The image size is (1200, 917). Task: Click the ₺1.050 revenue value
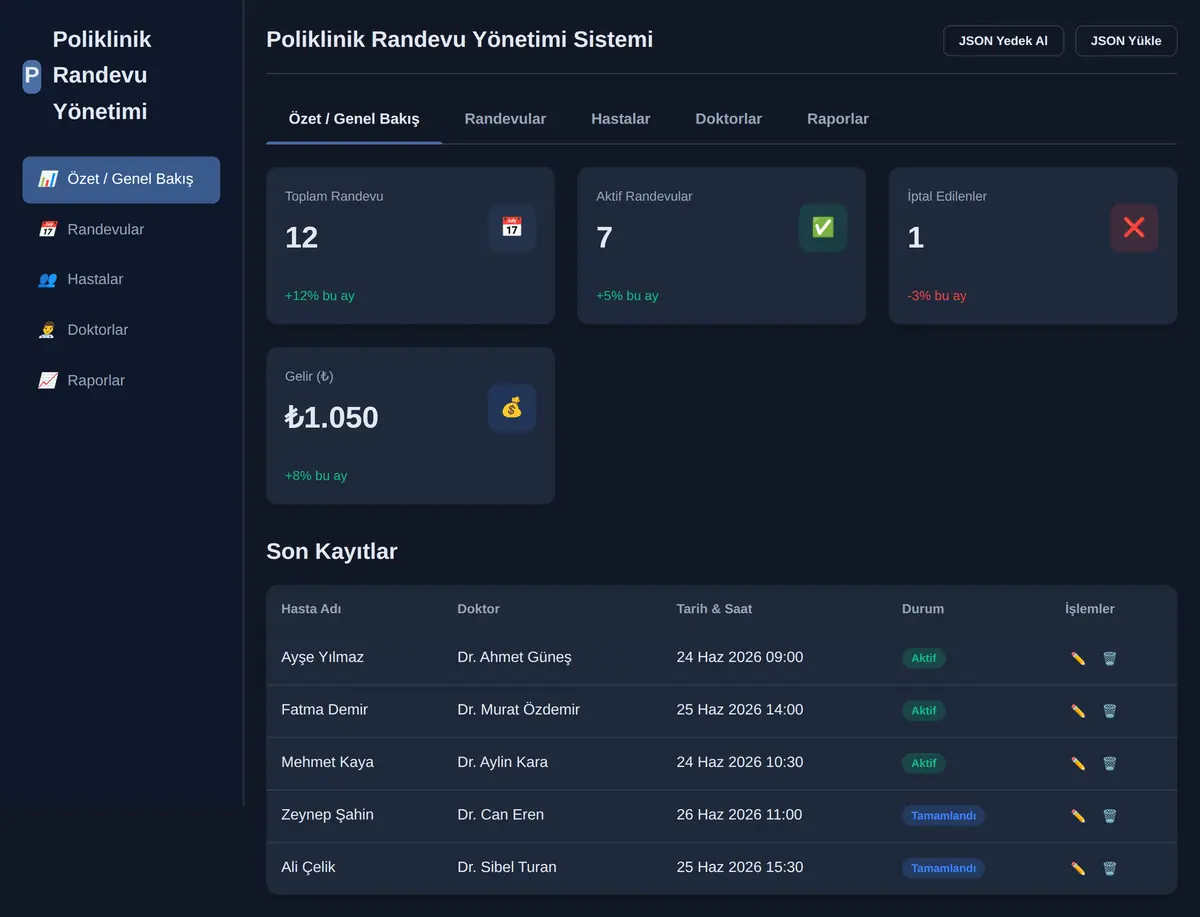[x=331, y=417]
